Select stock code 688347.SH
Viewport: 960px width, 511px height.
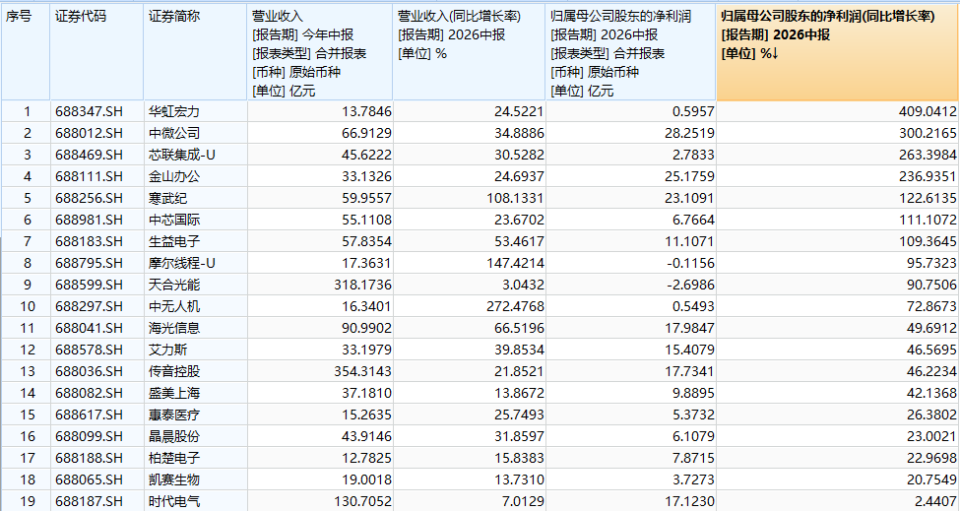coord(89,111)
